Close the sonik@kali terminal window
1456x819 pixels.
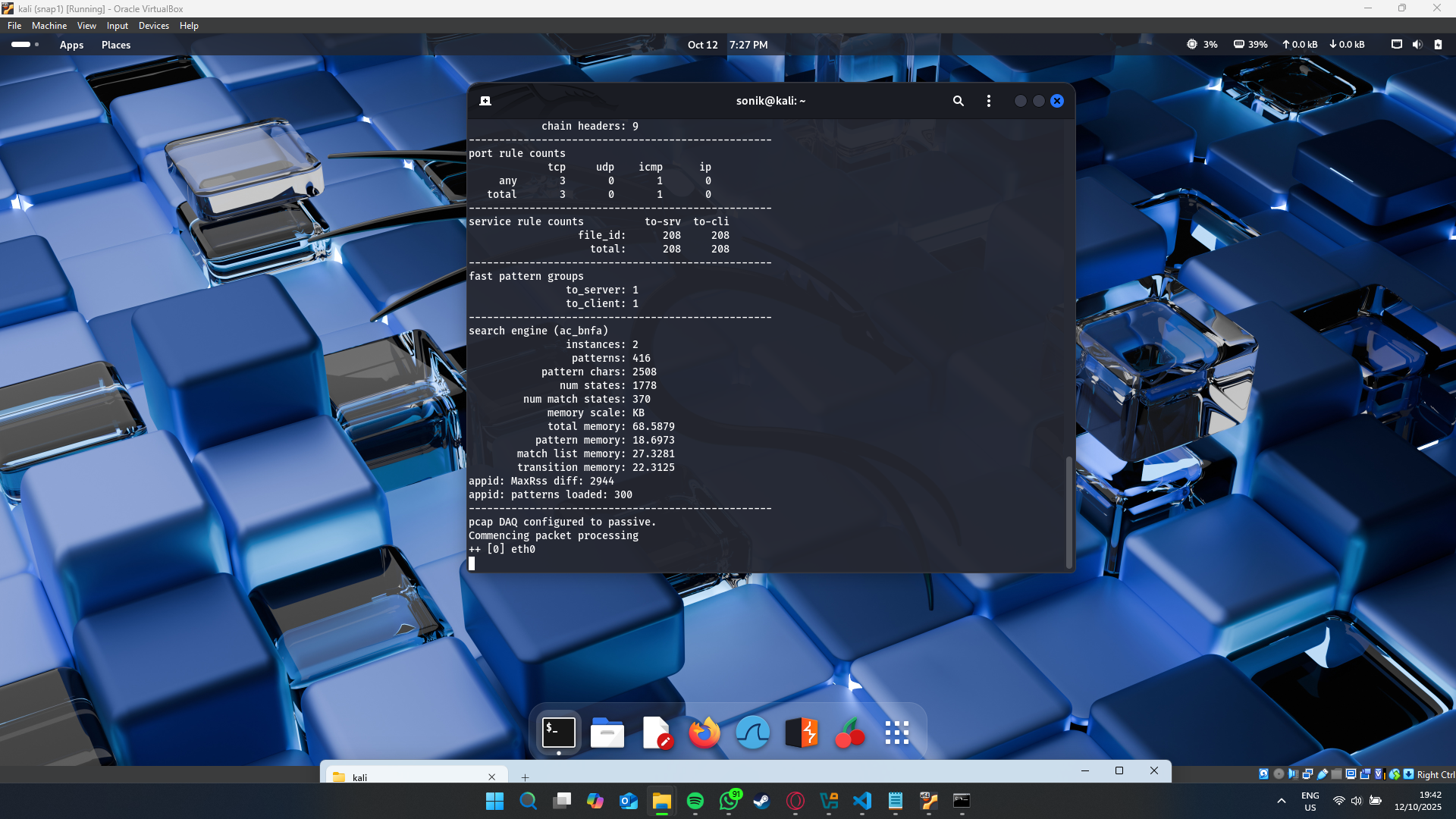pos(1057,101)
